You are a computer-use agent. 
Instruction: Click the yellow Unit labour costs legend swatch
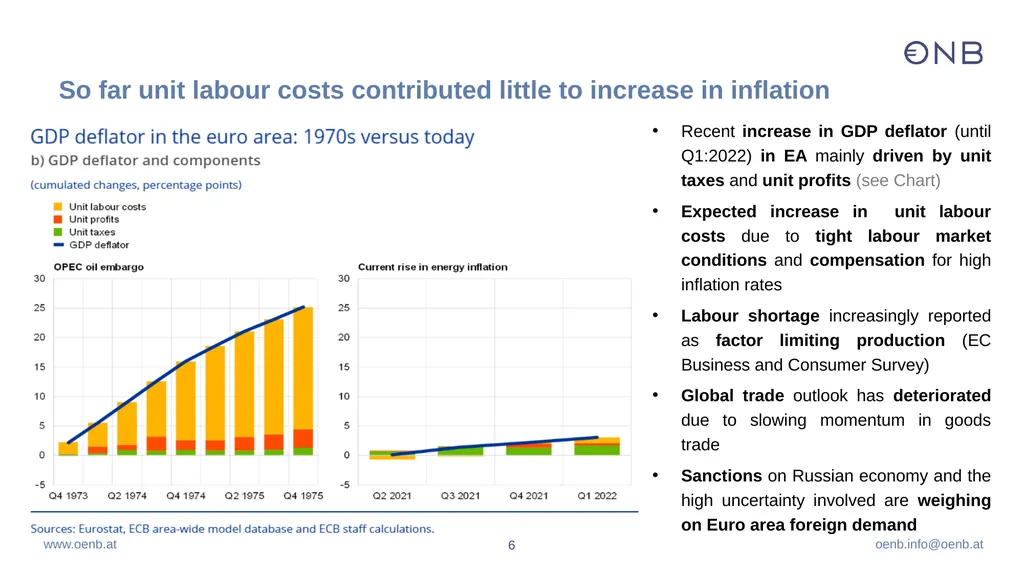tap(58, 206)
